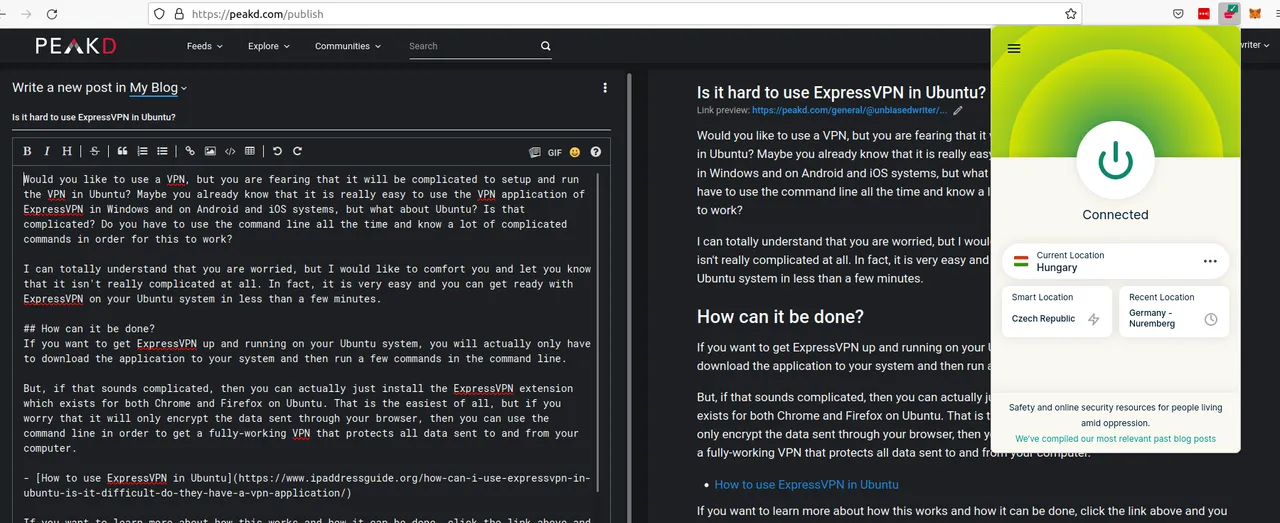Insert a hyperlink via the toolbar link icon
Viewport: 1280px width, 523px height.
tap(190, 152)
